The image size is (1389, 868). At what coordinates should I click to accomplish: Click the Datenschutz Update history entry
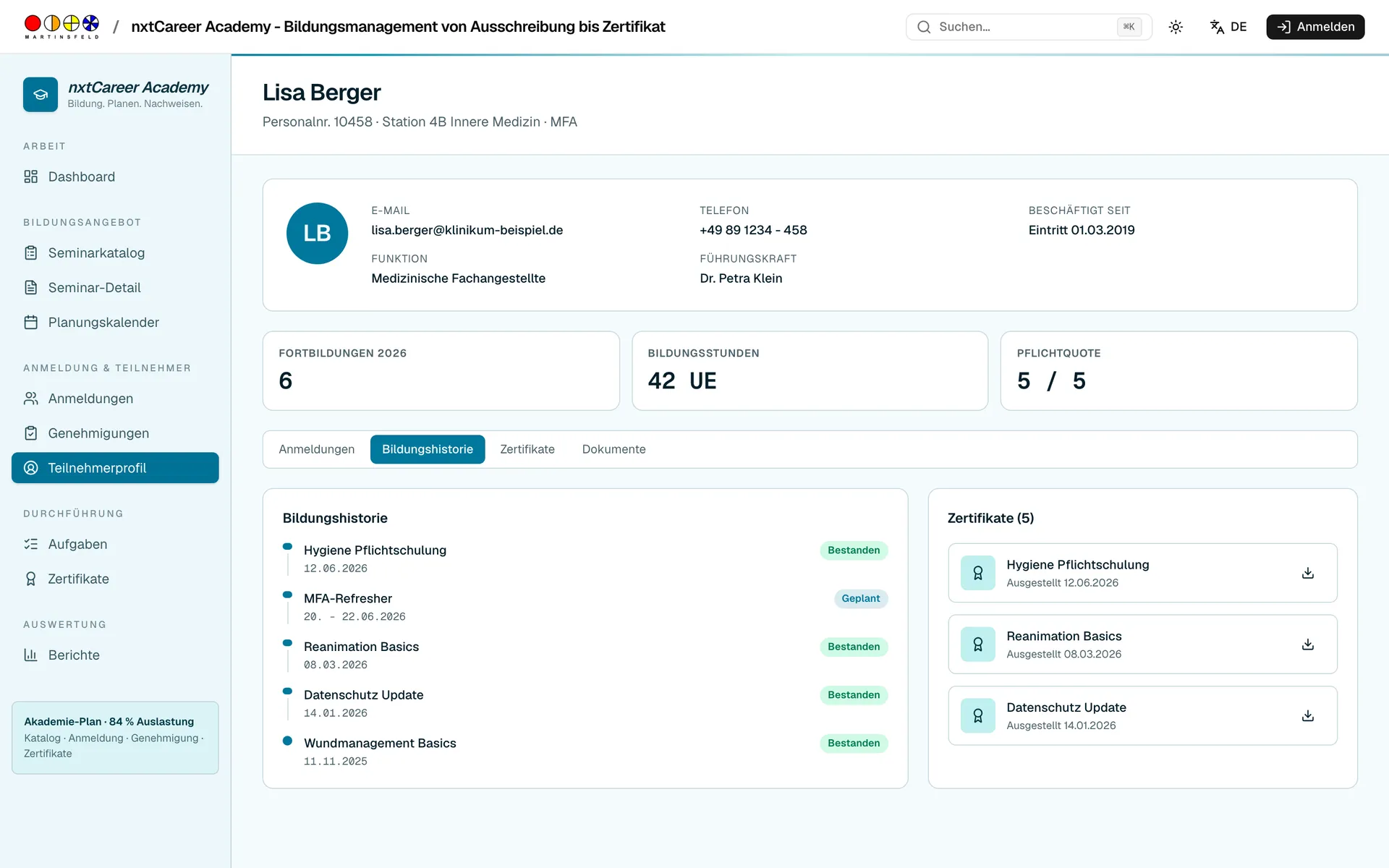585,703
